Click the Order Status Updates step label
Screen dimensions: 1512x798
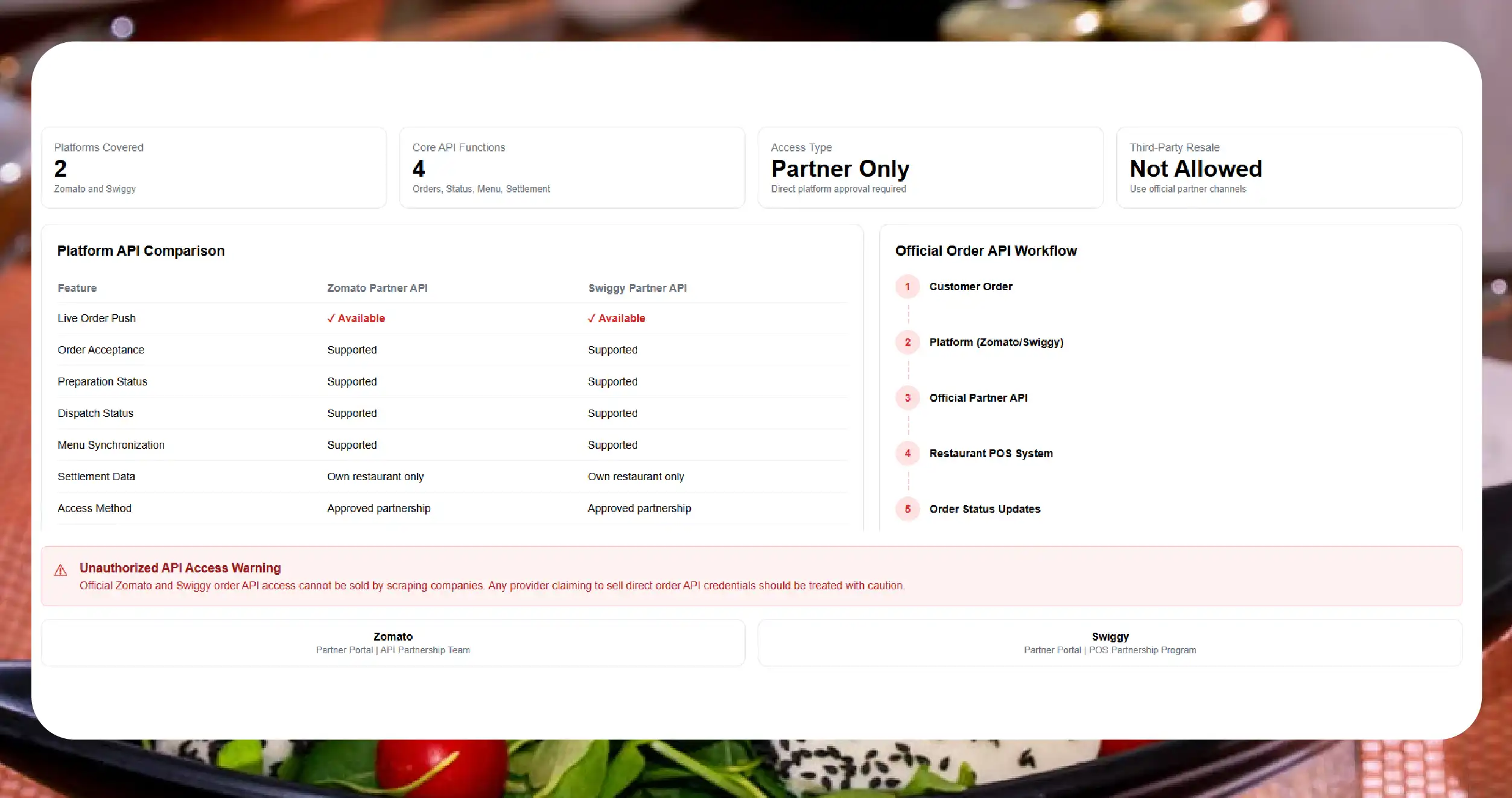pos(985,508)
